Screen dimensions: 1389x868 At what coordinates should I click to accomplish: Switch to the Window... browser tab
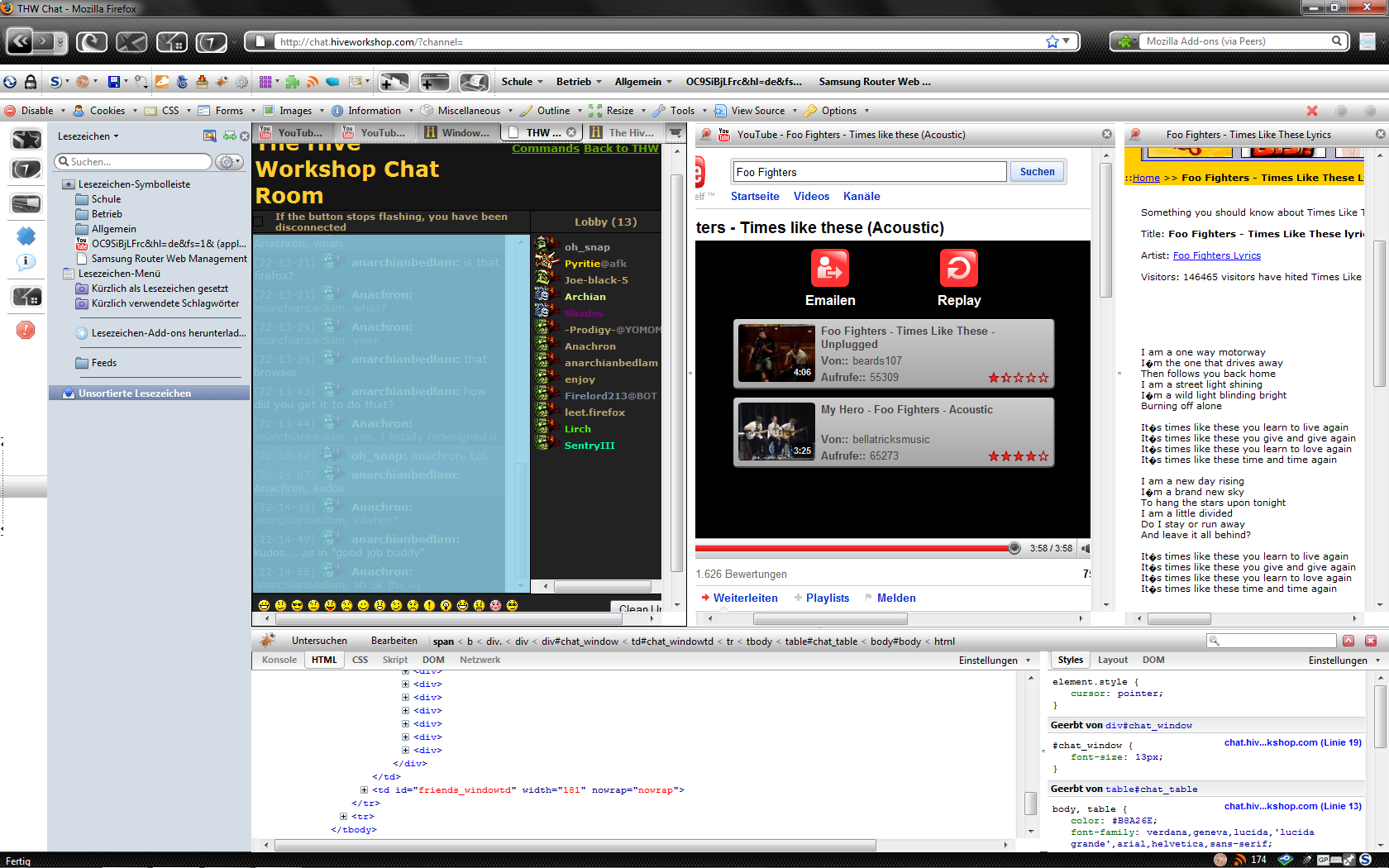pos(457,132)
